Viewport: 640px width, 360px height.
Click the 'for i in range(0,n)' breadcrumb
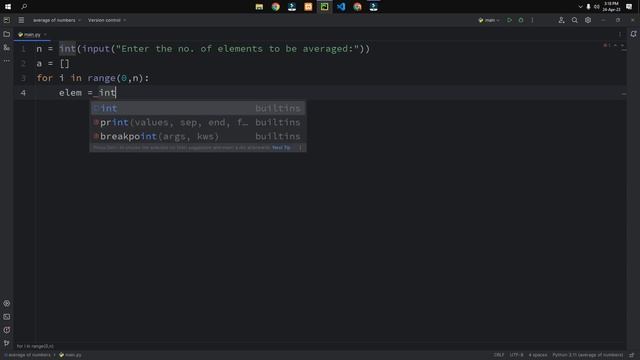(35, 346)
